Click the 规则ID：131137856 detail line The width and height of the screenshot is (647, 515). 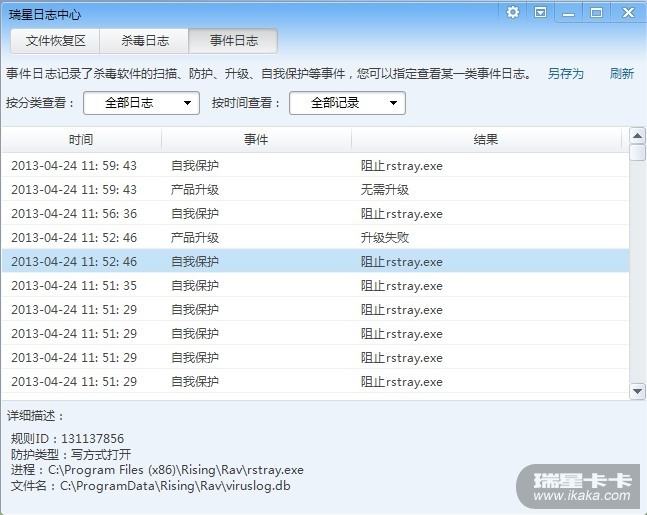pos(67,438)
